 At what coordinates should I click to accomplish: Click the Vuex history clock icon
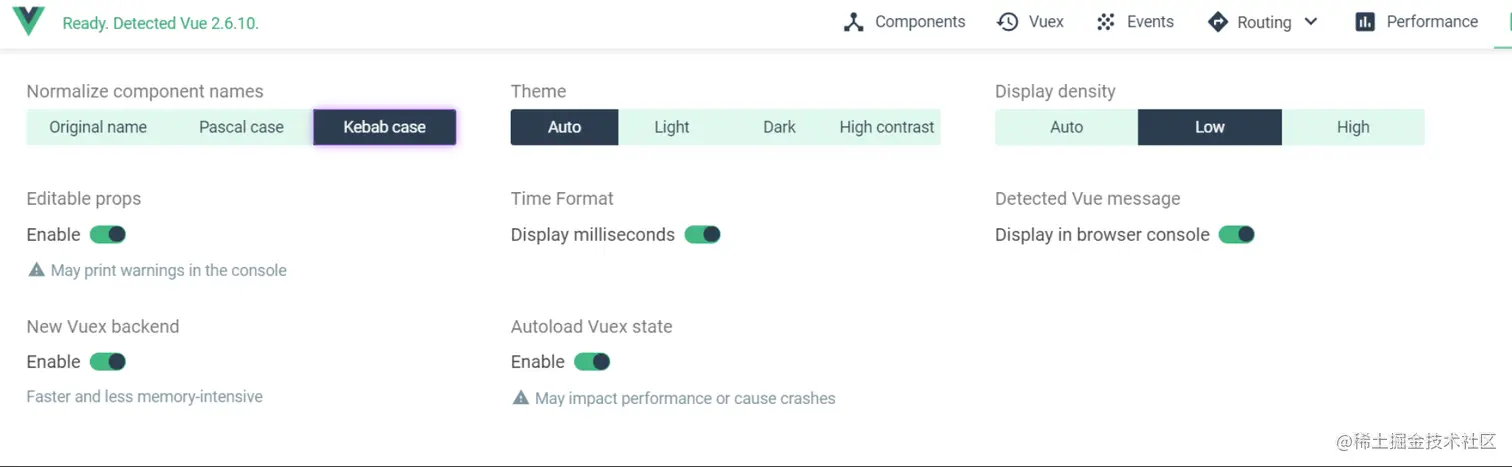click(1008, 22)
